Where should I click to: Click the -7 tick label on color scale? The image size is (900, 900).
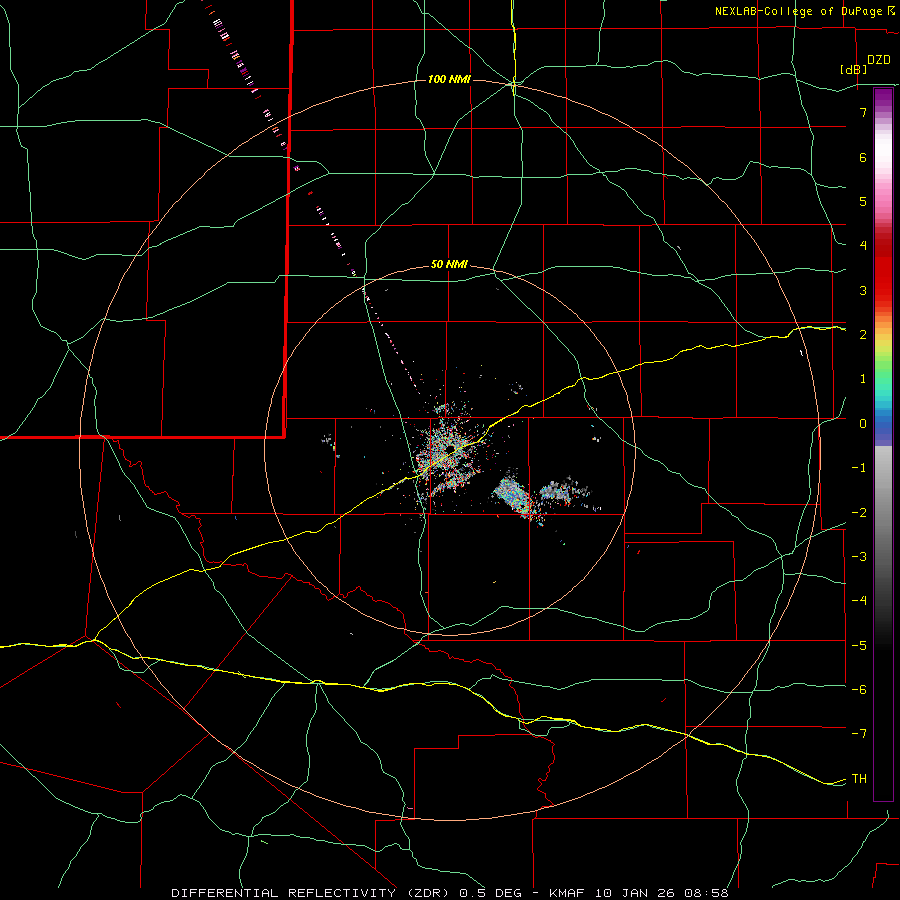tap(859, 734)
